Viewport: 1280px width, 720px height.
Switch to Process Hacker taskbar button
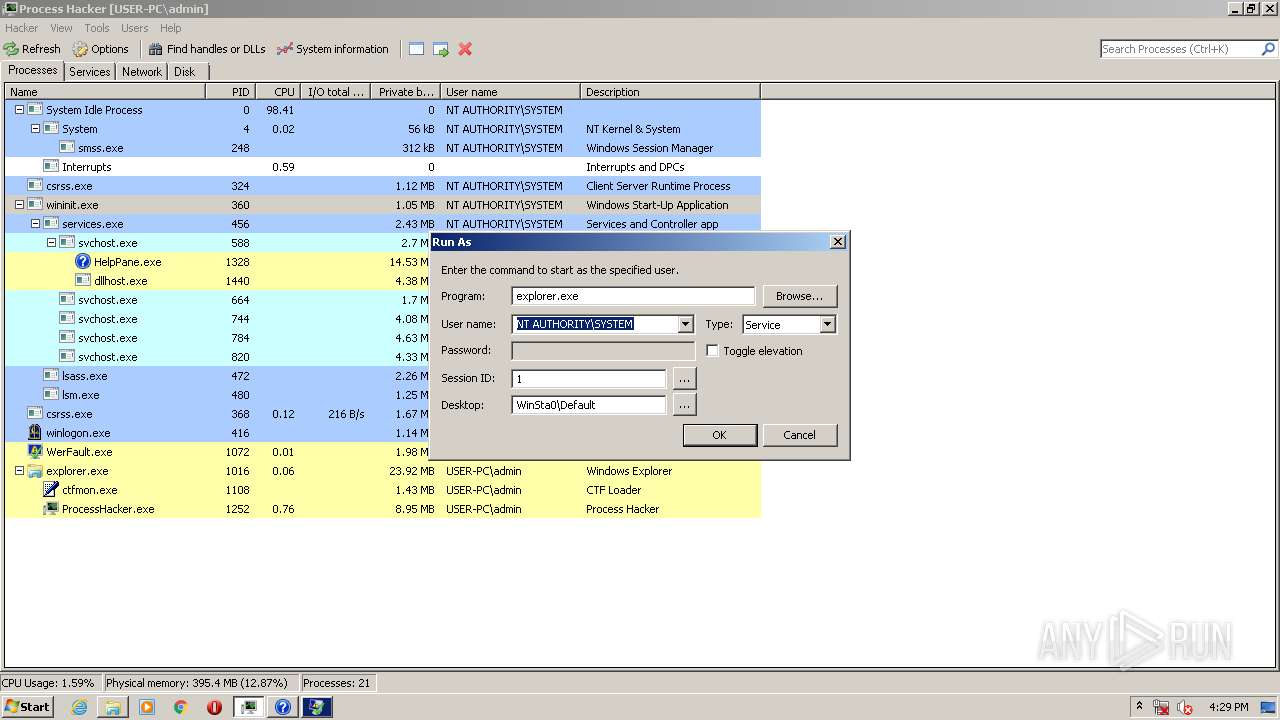coord(249,707)
